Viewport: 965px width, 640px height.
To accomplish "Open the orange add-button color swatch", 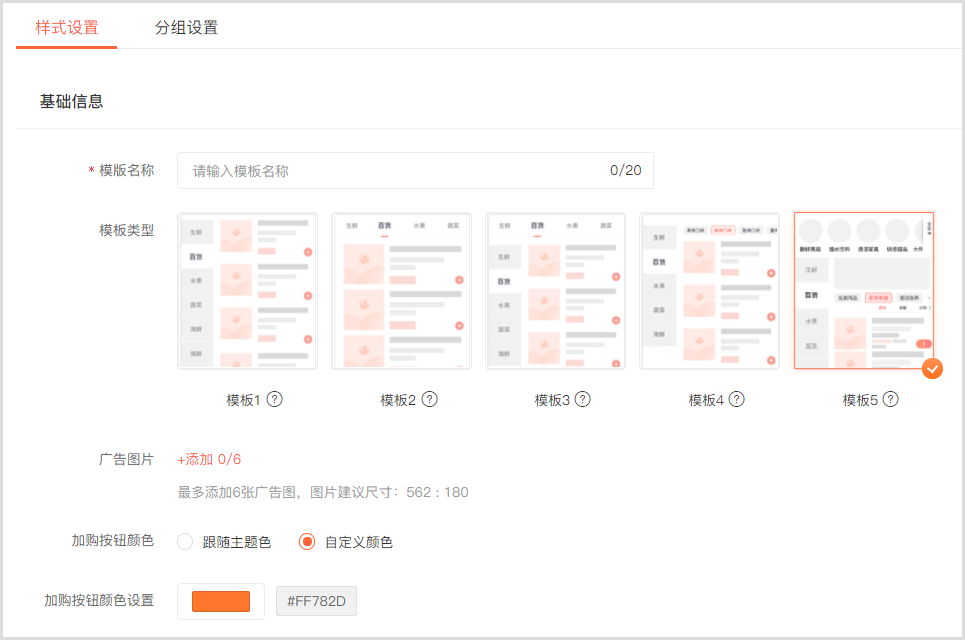I will click(x=221, y=601).
